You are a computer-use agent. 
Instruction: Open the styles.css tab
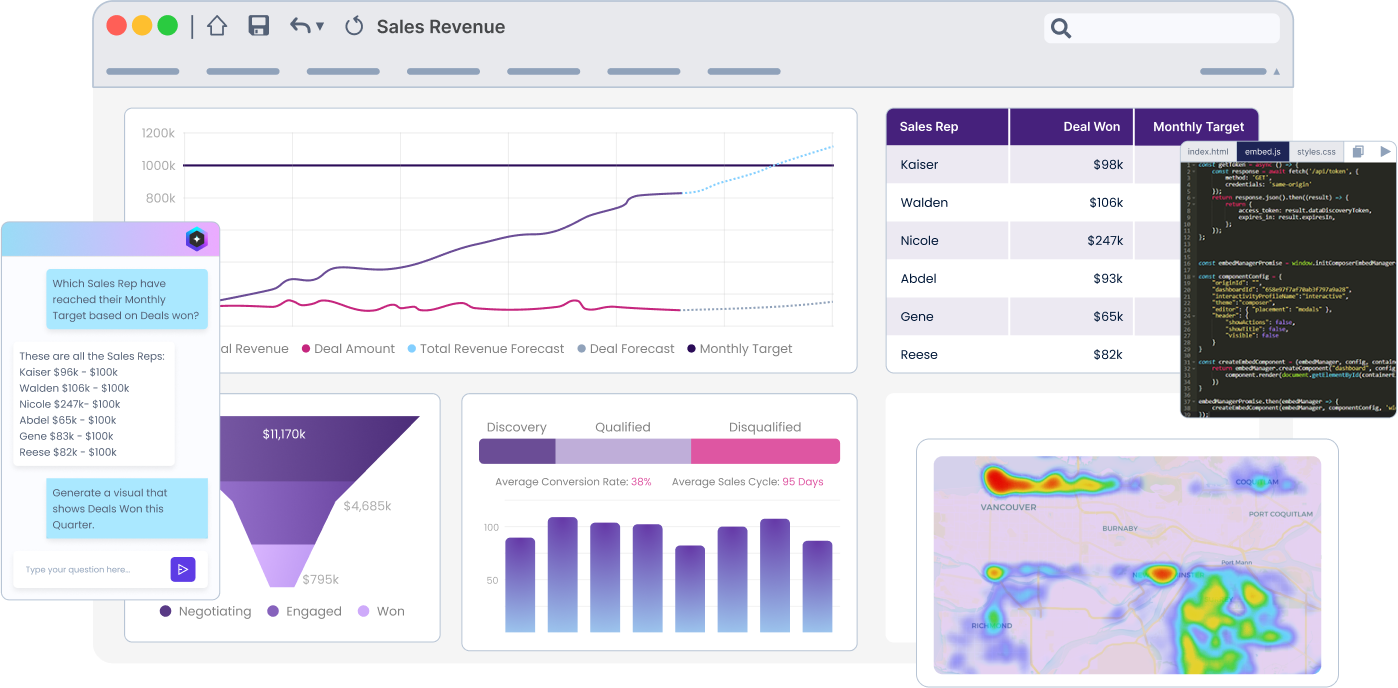tap(1316, 152)
